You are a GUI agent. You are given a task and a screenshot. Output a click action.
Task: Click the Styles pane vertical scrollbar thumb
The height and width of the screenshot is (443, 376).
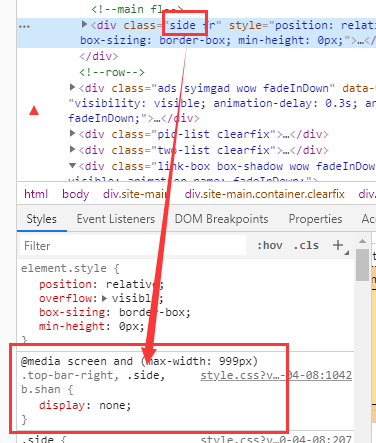pos(362,265)
